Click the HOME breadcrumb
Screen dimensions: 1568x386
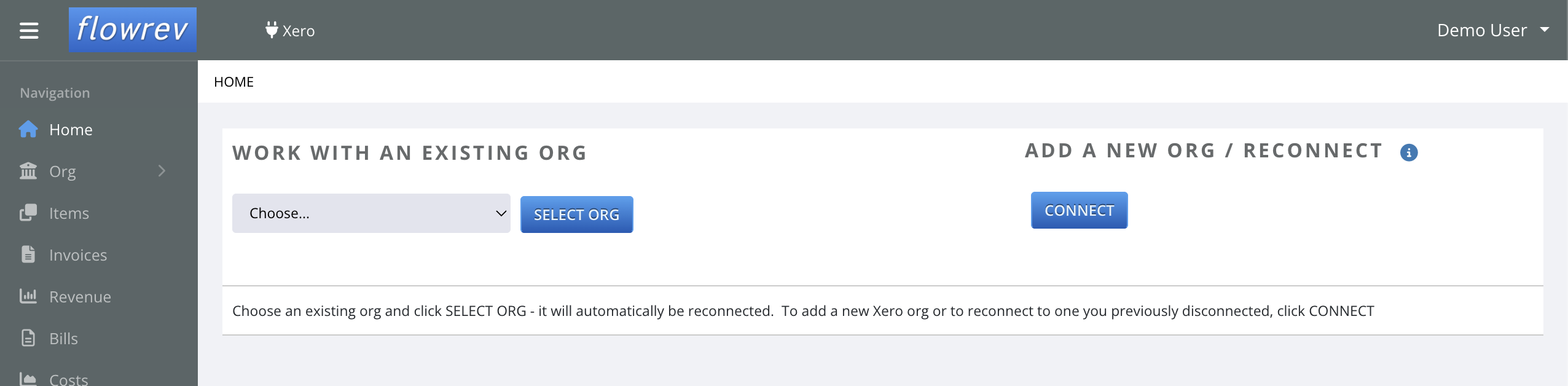click(233, 82)
